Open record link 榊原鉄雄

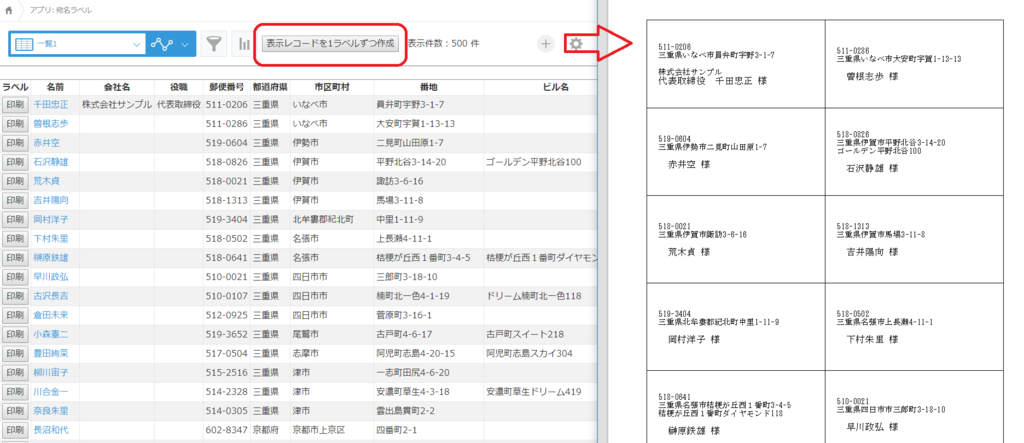tap(51, 257)
